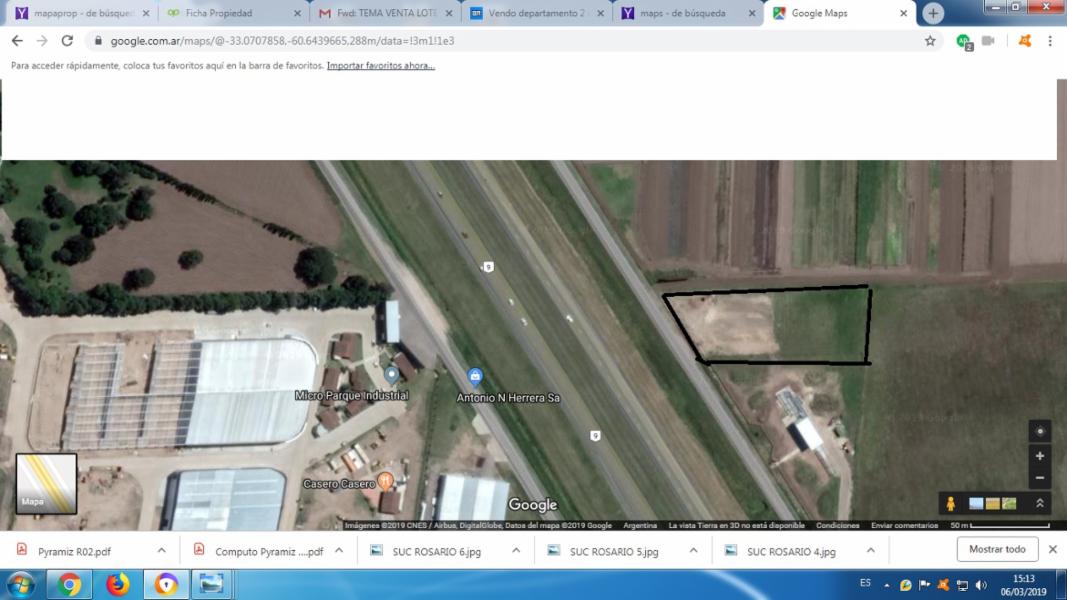Bookmark this page with the star

pyautogui.click(x=930, y=41)
